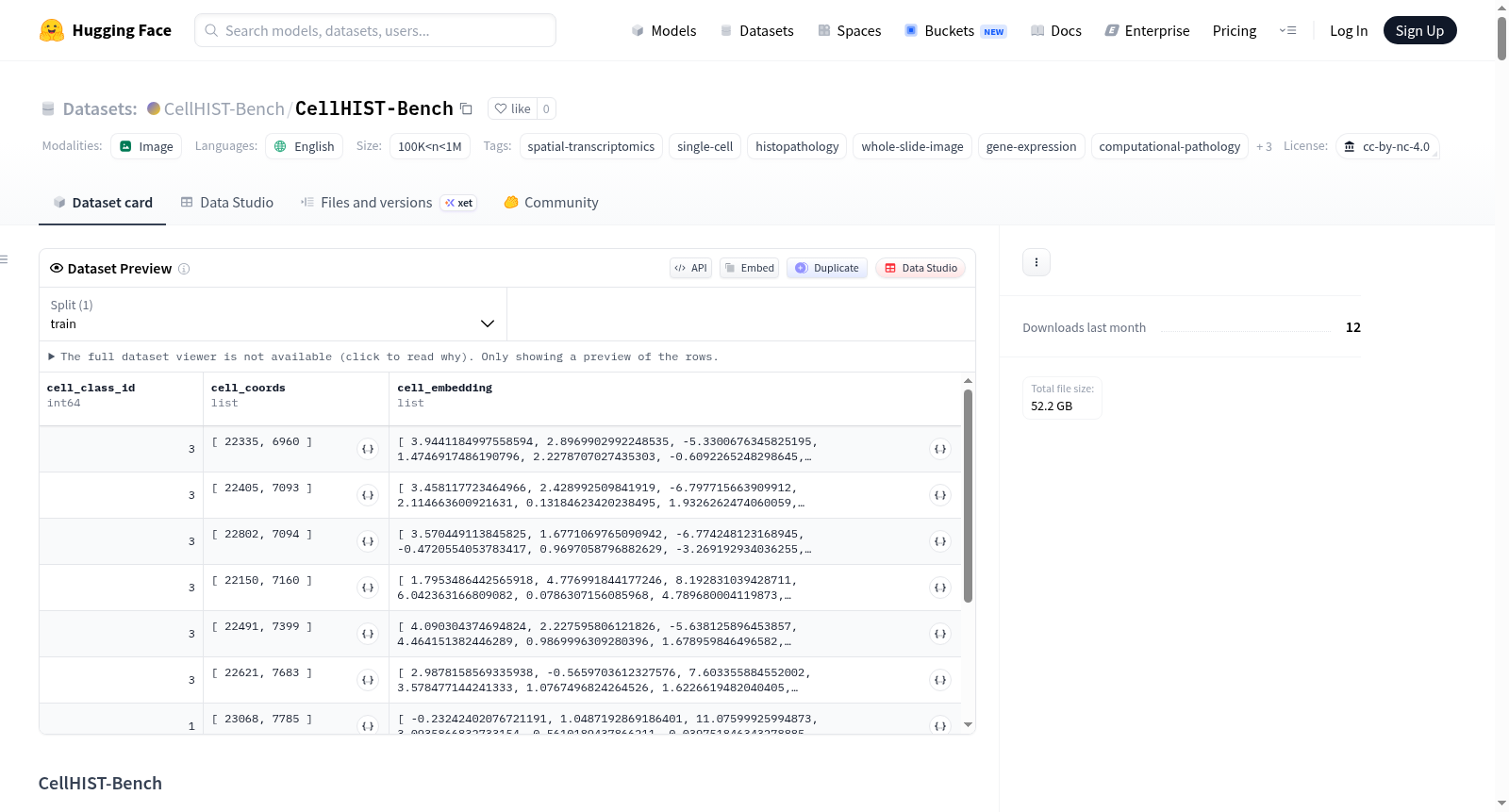Click the preview table scroll-up arrow
The height and width of the screenshot is (812, 1509).
(968, 381)
